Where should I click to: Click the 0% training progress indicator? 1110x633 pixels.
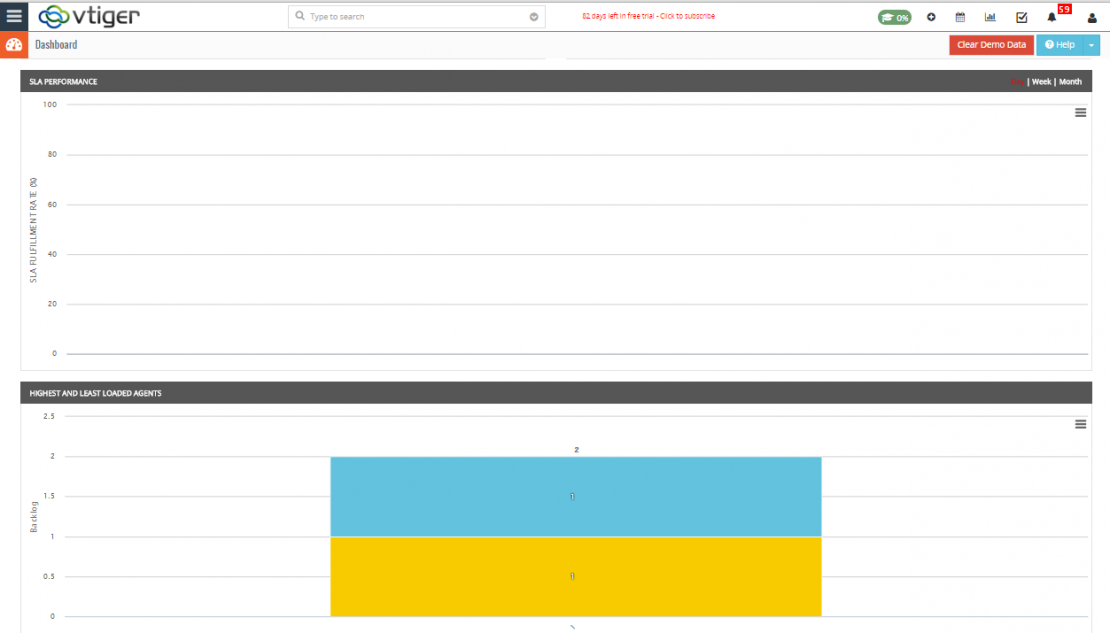point(893,16)
